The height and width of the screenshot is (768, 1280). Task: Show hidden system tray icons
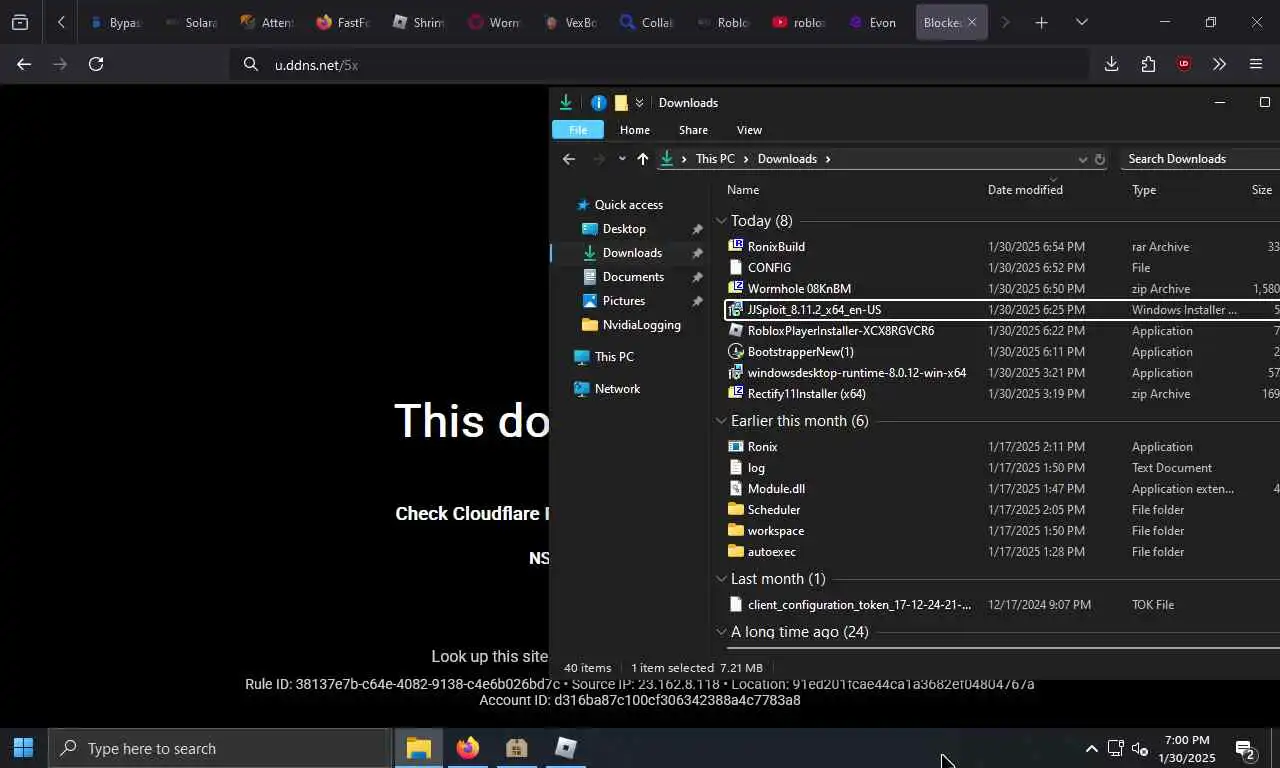(1091, 748)
